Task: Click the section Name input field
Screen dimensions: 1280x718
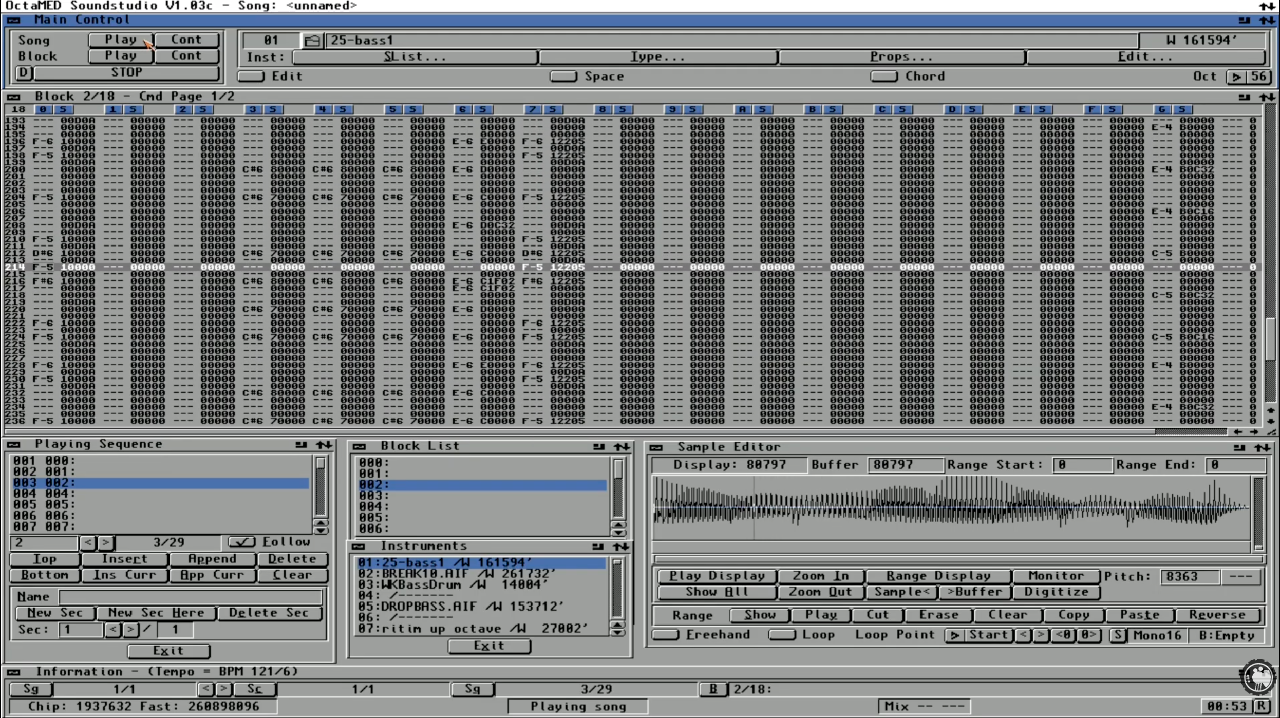Action: coord(190,597)
